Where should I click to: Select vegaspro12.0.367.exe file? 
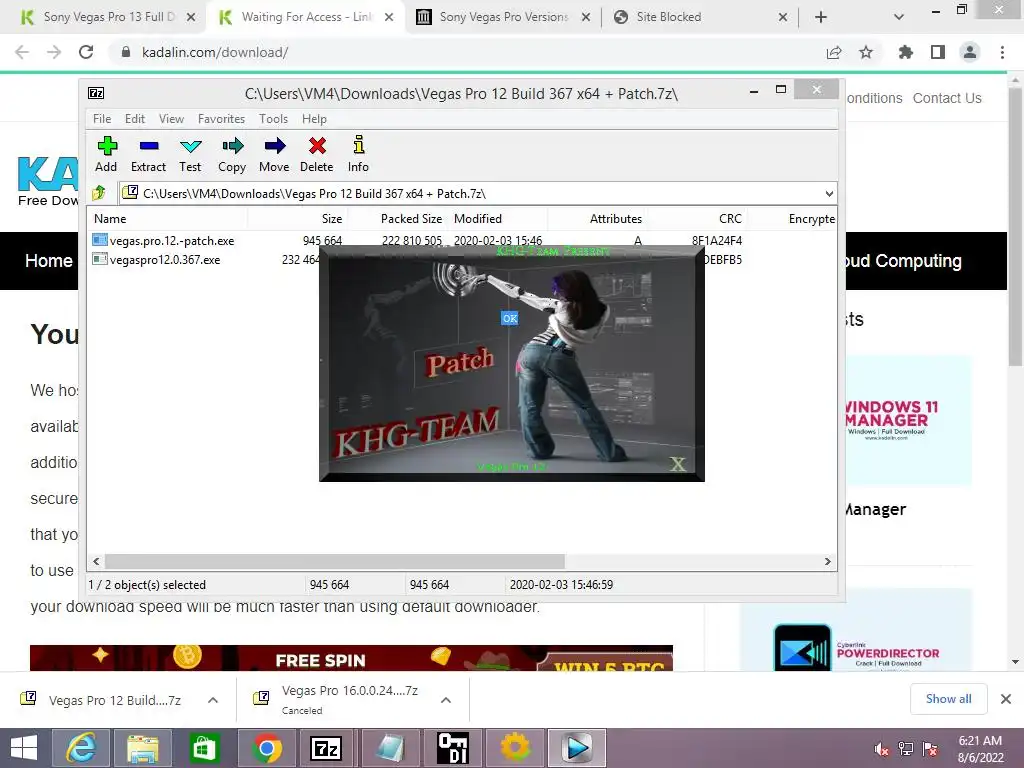point(165,259)
